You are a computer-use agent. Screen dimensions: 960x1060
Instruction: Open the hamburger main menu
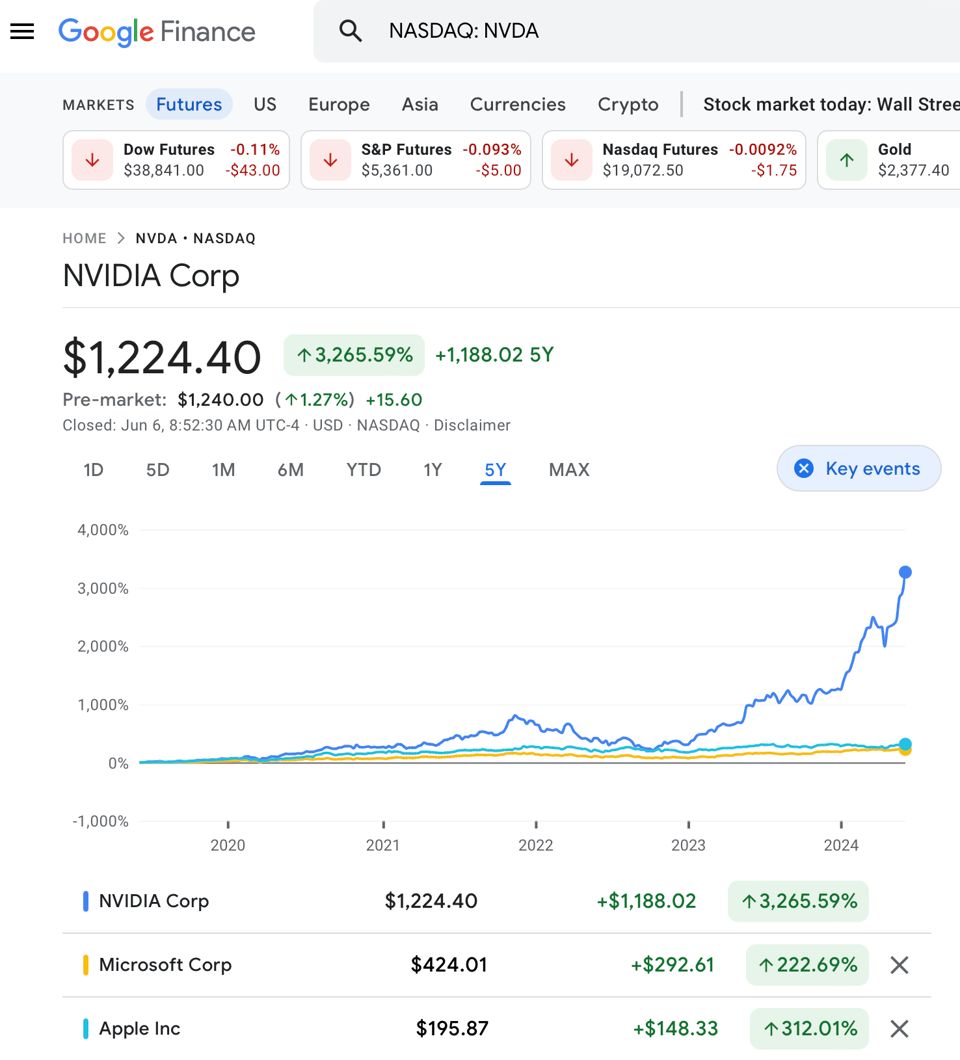[22, 31]
